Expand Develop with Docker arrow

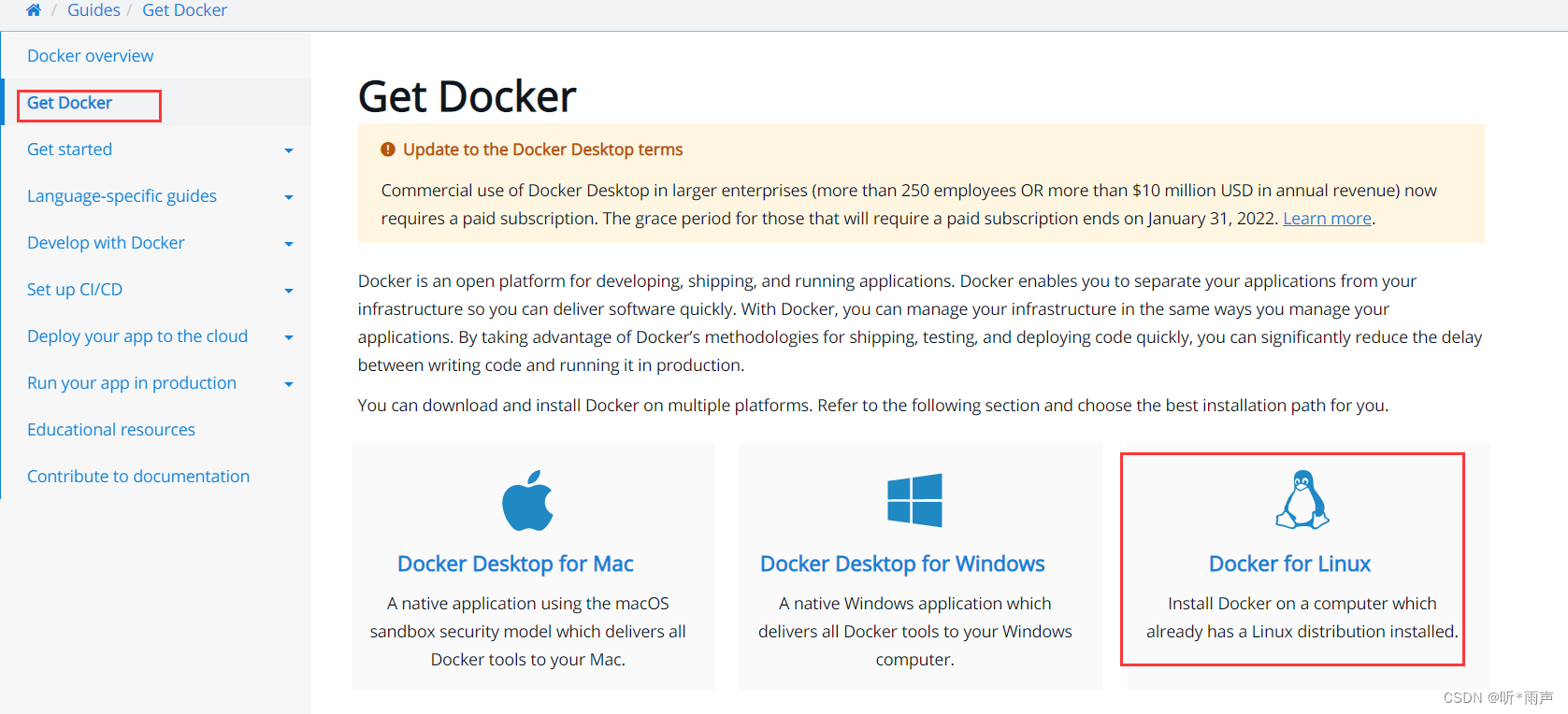289,244
